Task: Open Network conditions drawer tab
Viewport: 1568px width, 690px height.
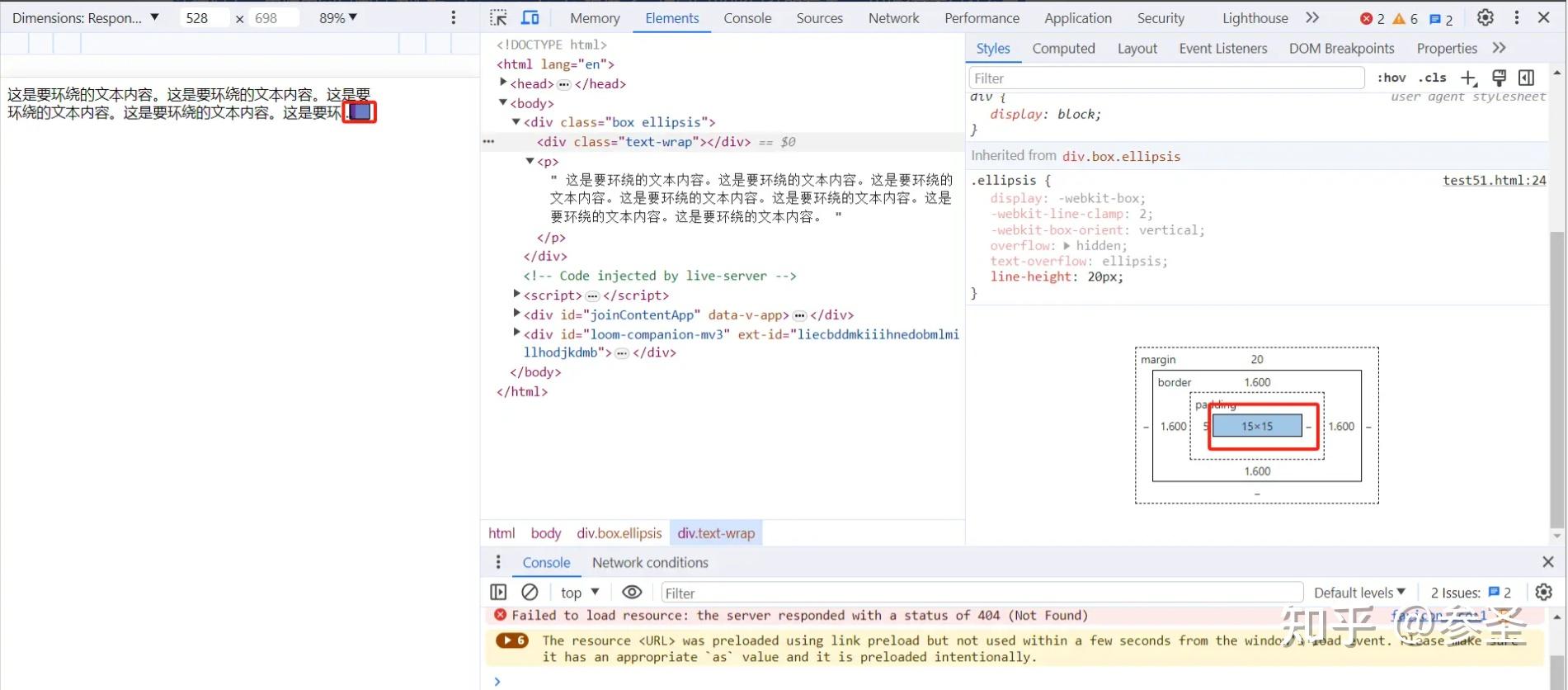Action: coord(650,562)
